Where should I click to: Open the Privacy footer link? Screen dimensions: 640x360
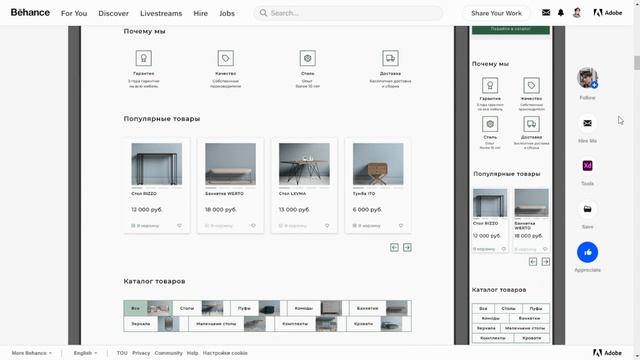(141, 353)
